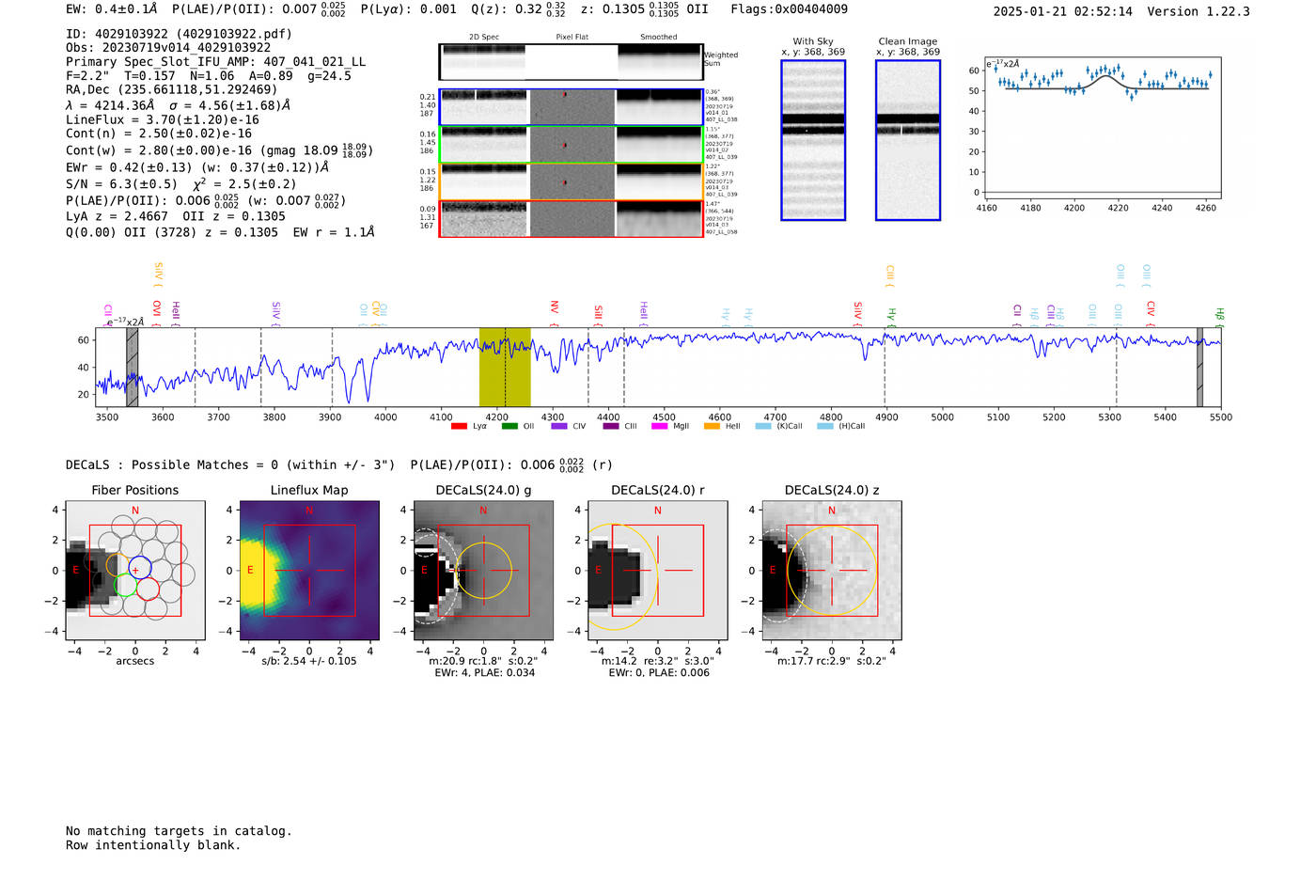Click the red Lyα legend swatch
Image resolution: width=1316 pixels, height=896 pixels.
pos(459,426)
